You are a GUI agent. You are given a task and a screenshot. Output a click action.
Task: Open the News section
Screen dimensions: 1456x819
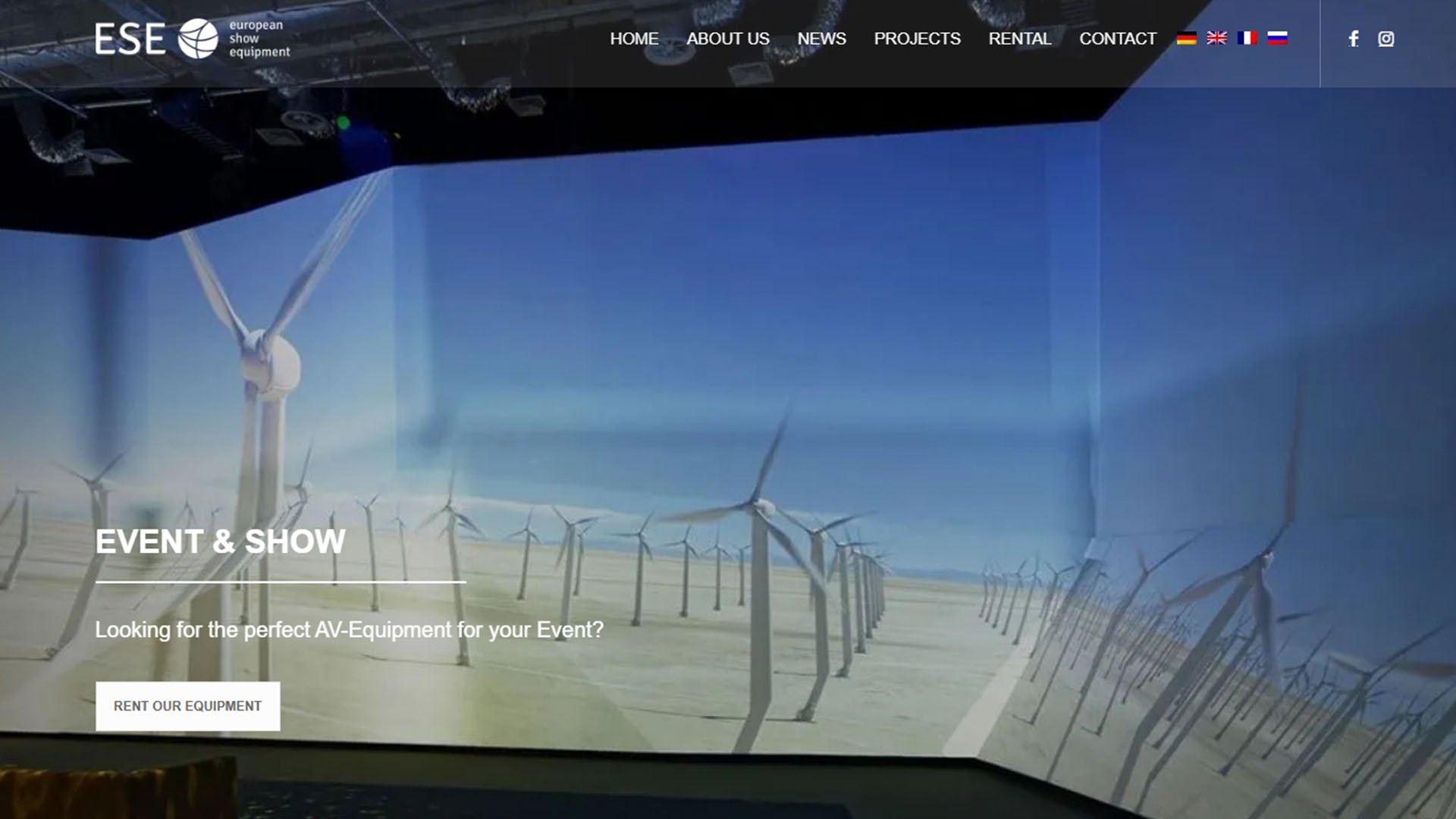coord(821,39)
